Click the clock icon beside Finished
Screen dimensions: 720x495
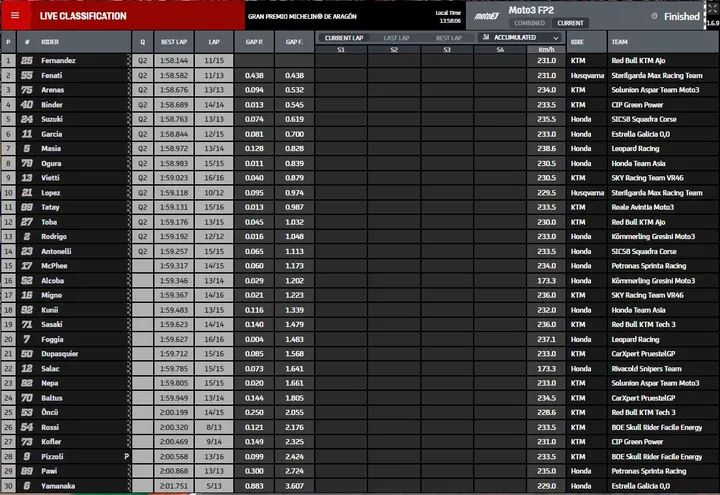pyautogui.click(x=654, y=16)
